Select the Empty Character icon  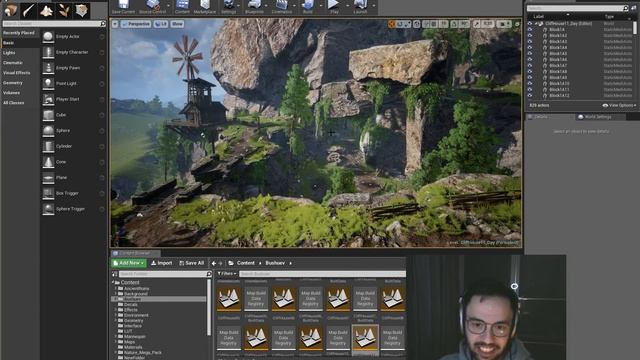click(x=48, y=52)
